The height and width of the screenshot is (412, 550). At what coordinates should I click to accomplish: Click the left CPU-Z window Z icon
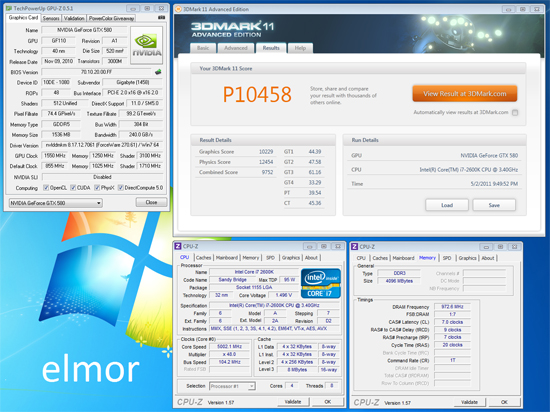(178, 246)
